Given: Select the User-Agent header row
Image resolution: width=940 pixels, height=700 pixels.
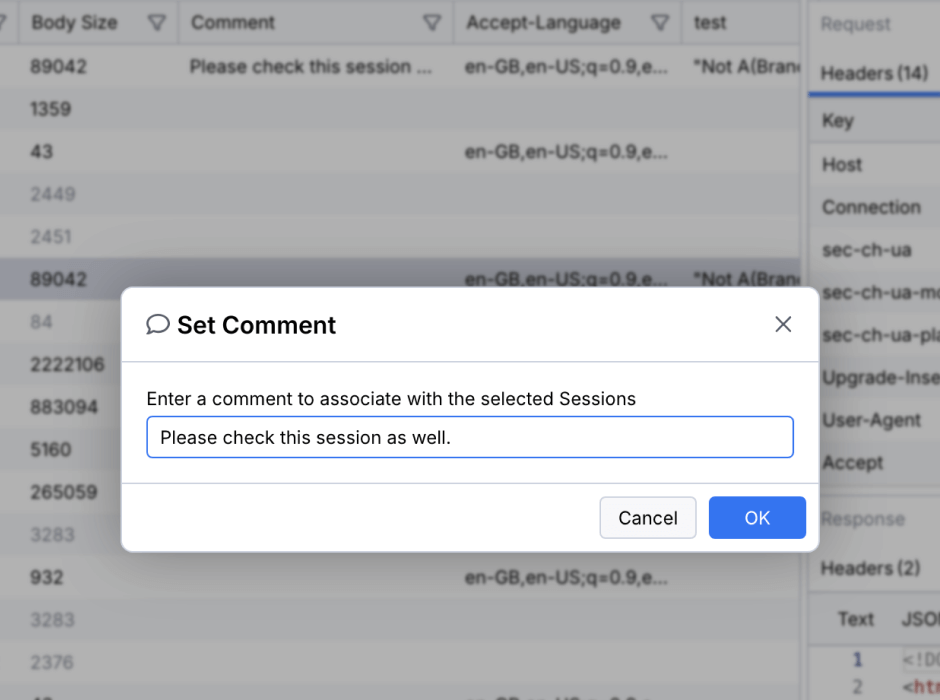Looking at the screenshot, I should [x=874, y=420].
